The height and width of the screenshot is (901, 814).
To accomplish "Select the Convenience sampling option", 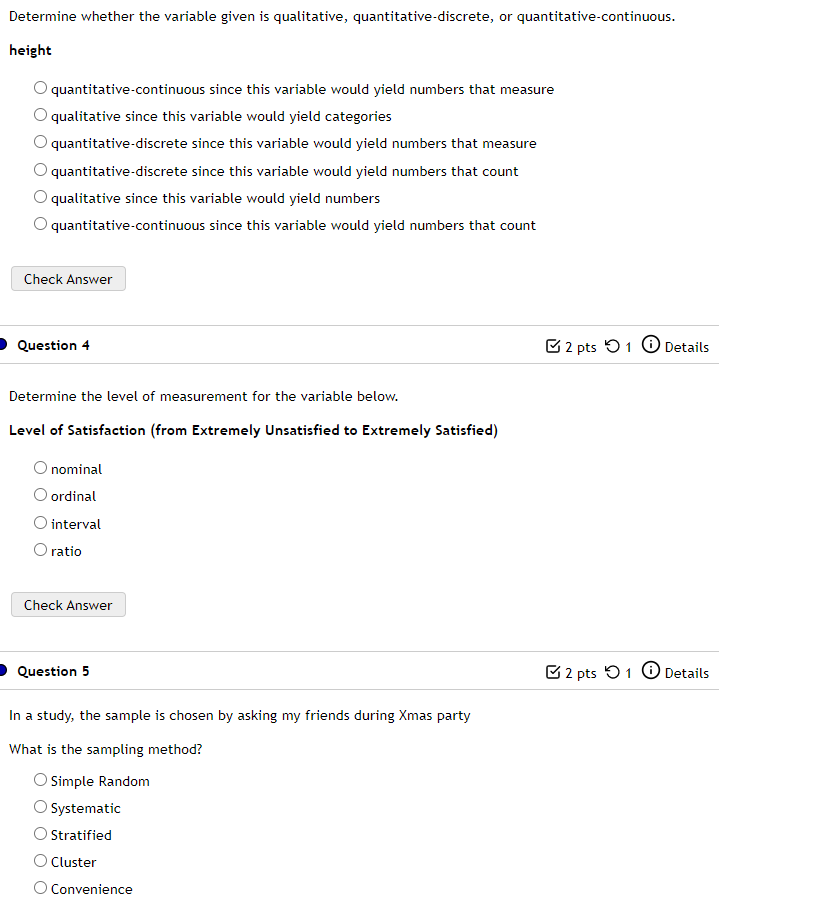I will [40, 887].
